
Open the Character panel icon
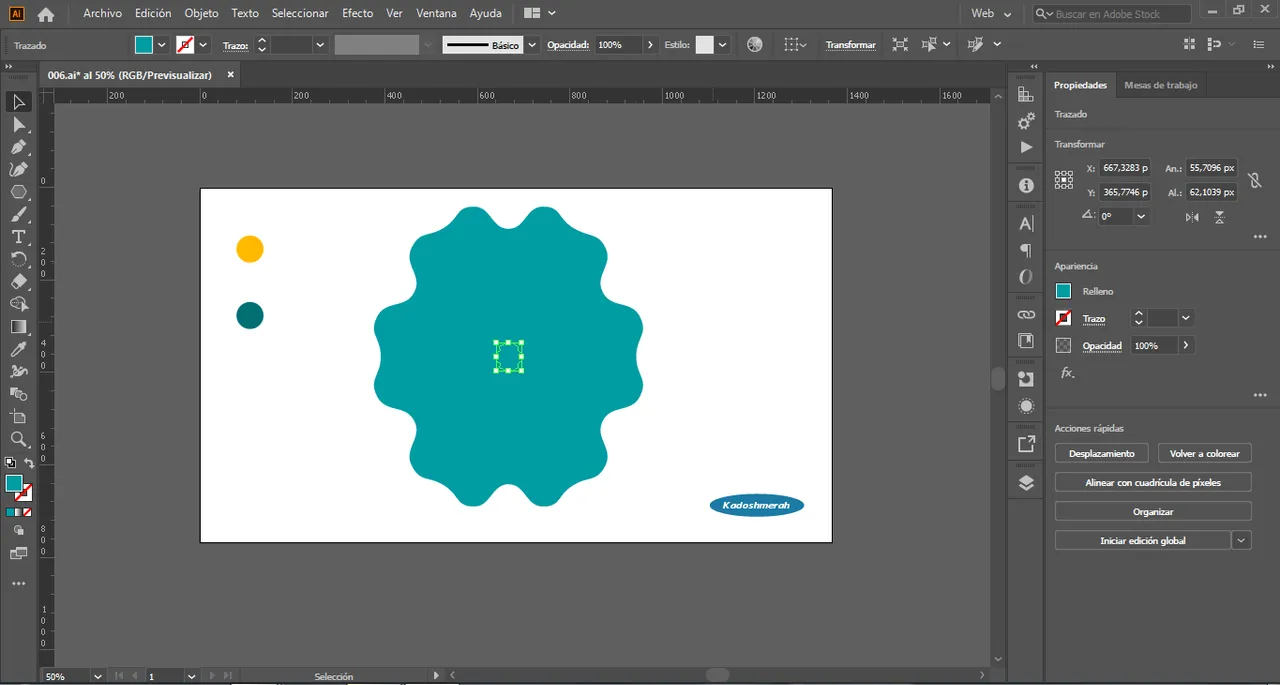1026,224
